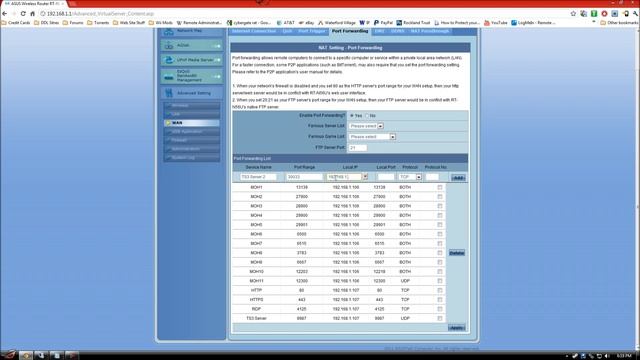
Task: Click the Apply button
Action: [456, 328]
